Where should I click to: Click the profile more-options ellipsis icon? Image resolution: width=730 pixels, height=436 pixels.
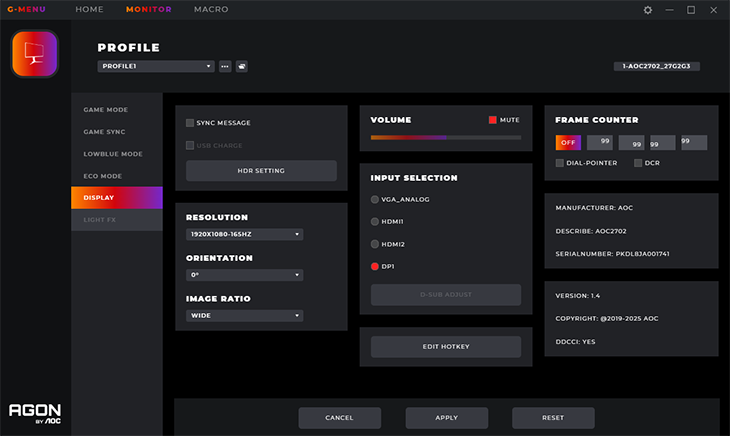[225, 66]
